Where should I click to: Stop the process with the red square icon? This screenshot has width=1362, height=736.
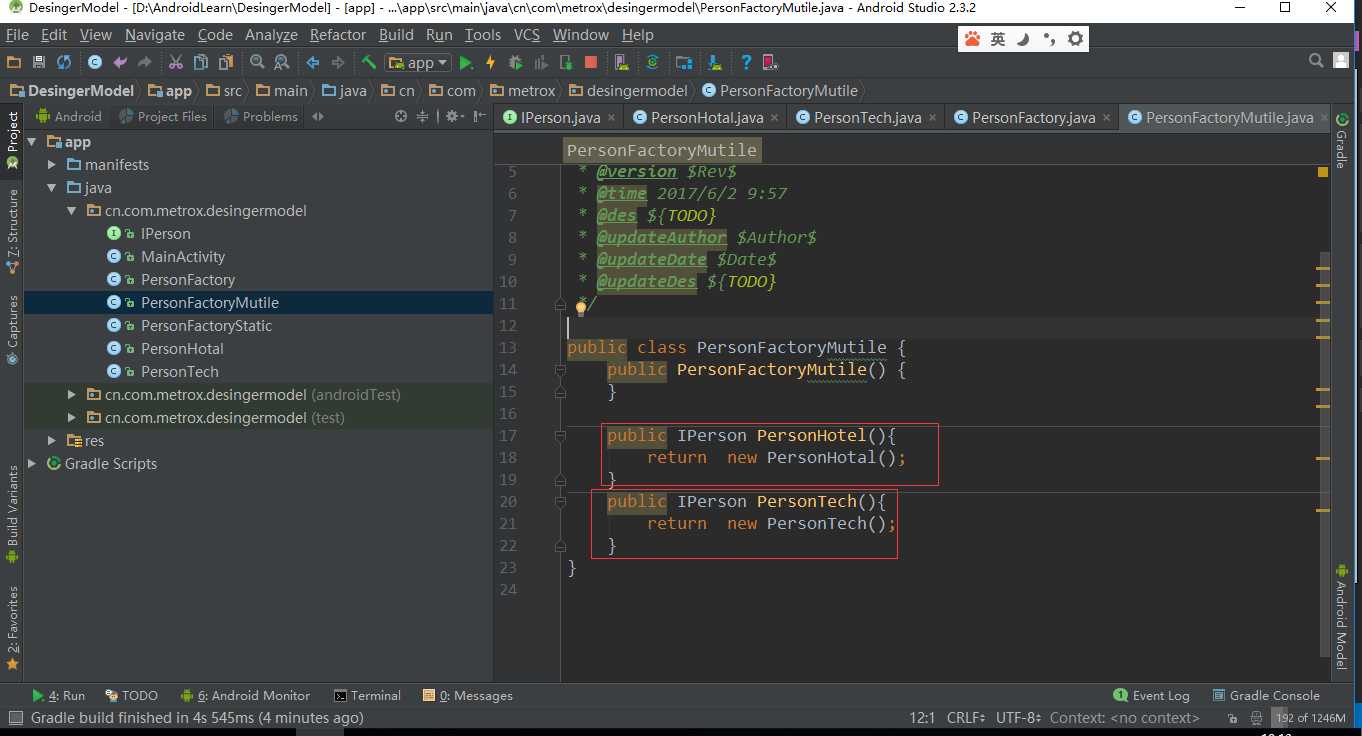pos(591,62)
